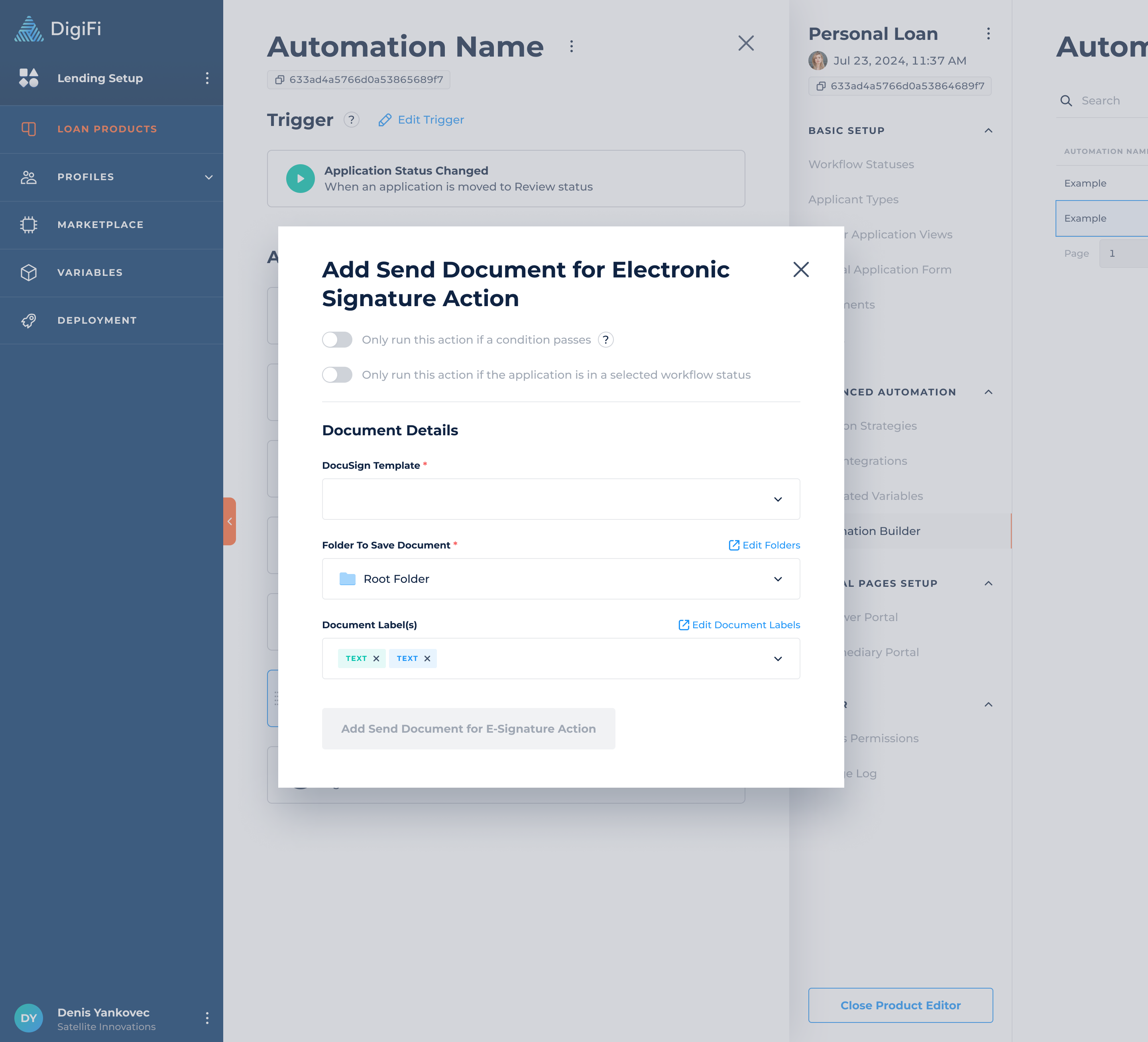Go to Variables section
This screenshot has width=1148, height=1042.
tap(90, 273)
